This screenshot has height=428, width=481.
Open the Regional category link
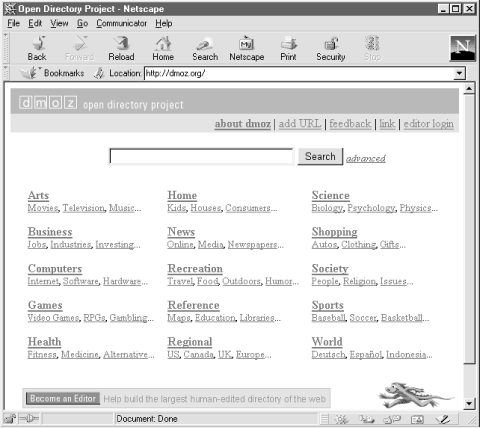(190, 342)
